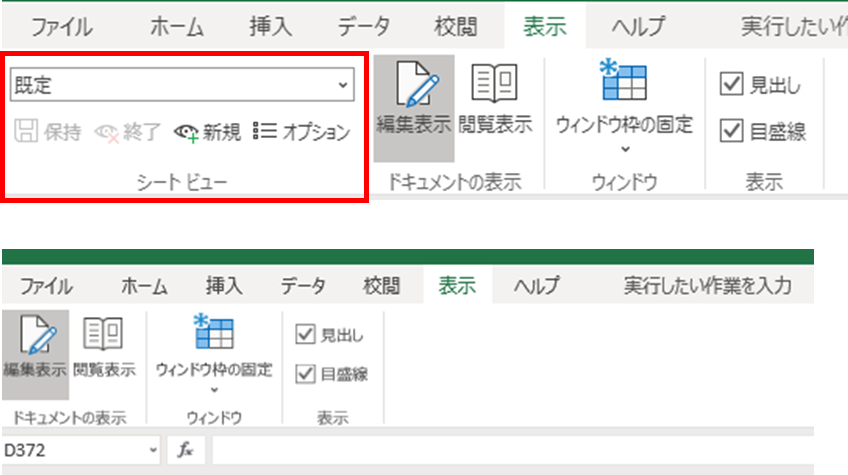Click the 終了 sheet view button
The width and height of the screenshot is (848, 475).
point(128,132)
